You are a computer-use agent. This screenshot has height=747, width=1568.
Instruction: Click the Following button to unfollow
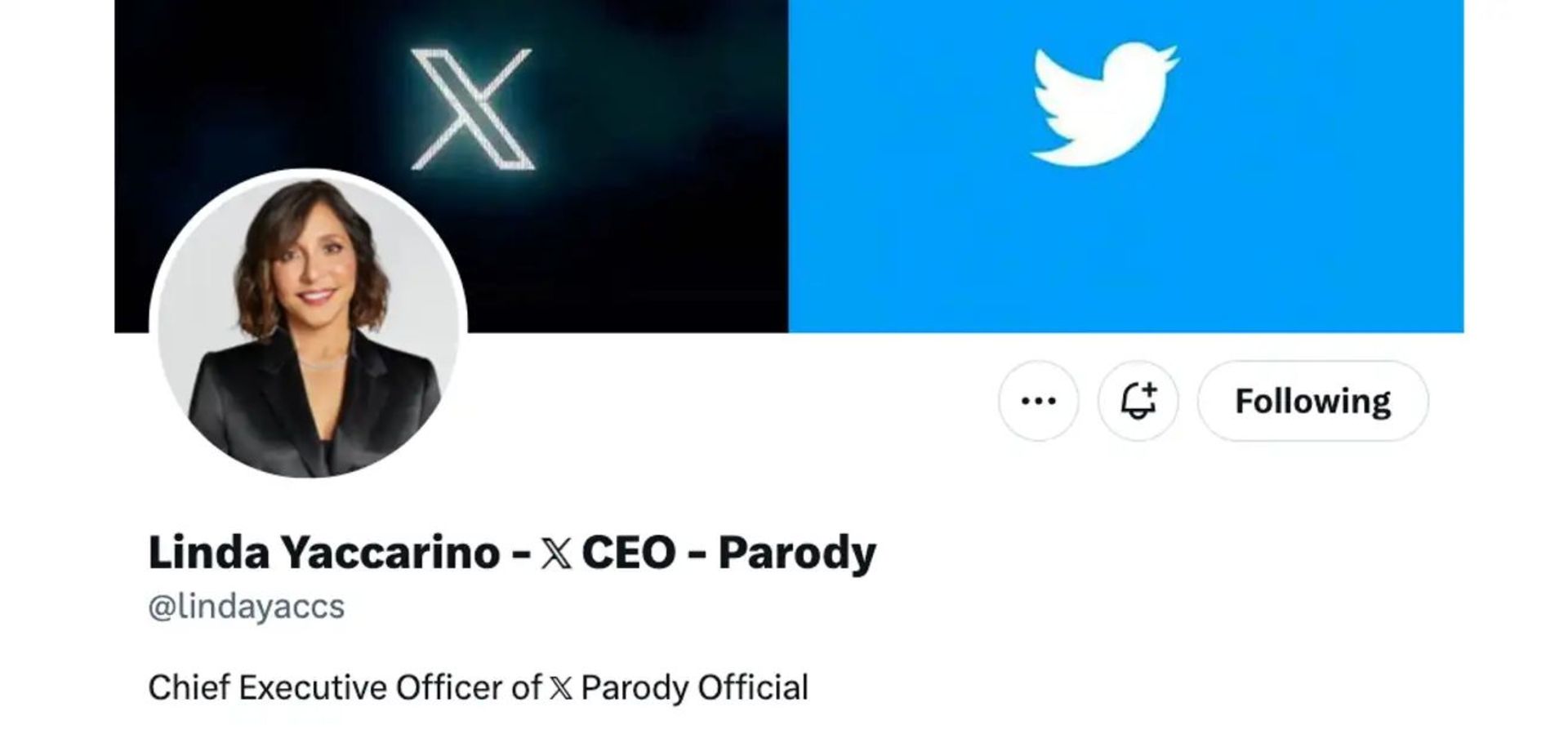pos(1312,401)
